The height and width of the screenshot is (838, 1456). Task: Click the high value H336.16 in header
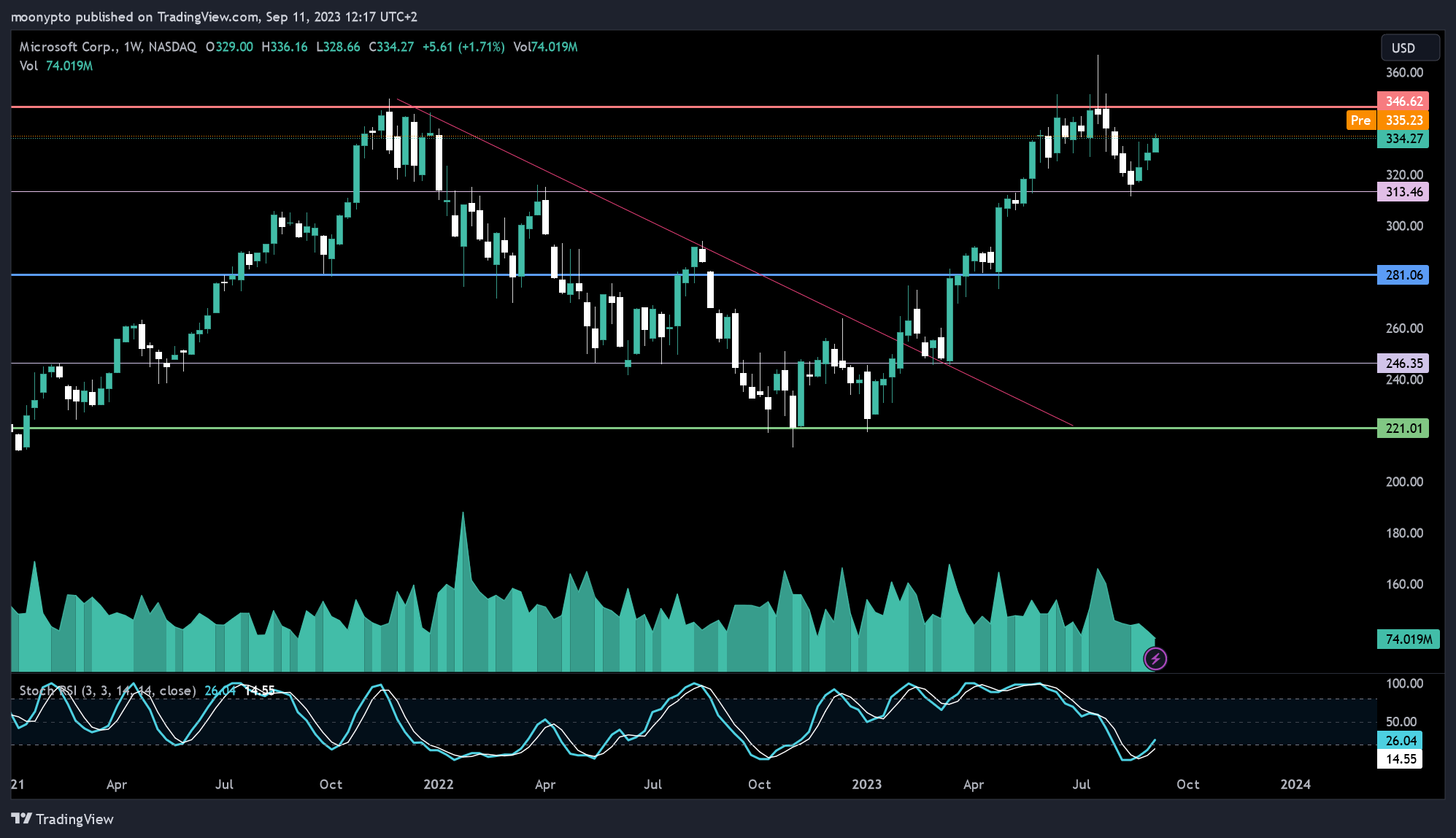(285, 47)
